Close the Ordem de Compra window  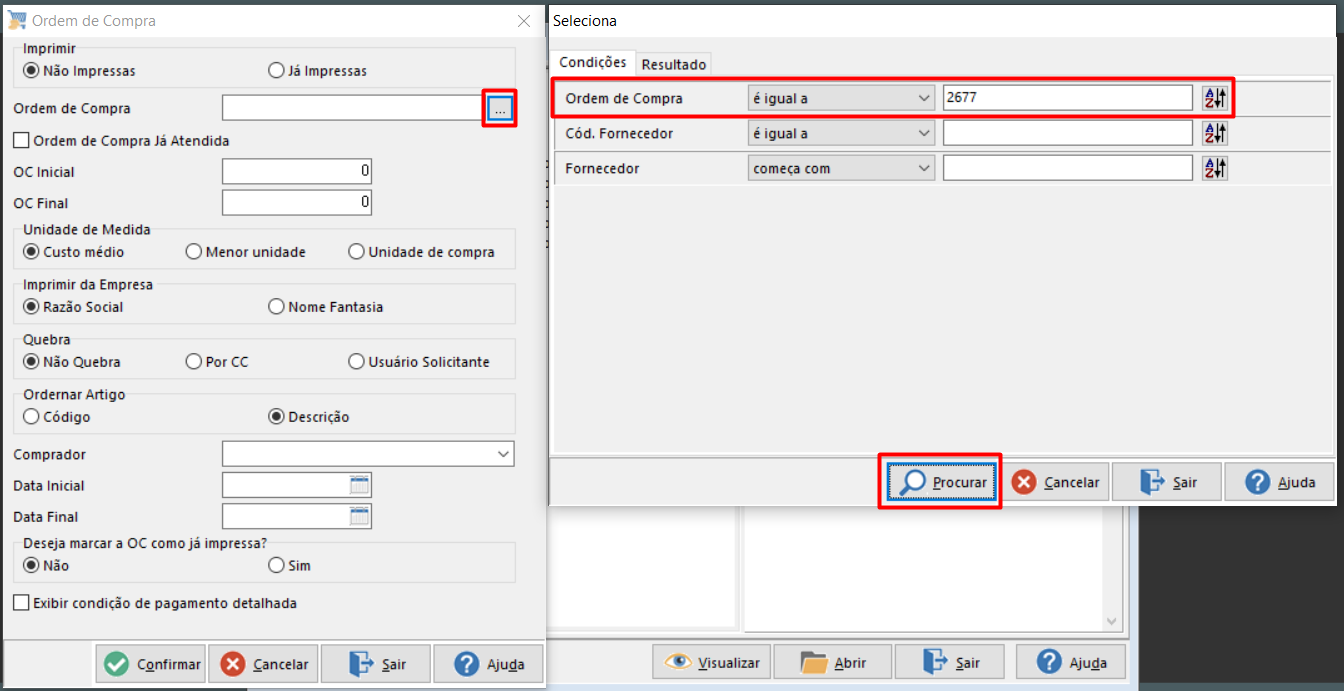523,20
